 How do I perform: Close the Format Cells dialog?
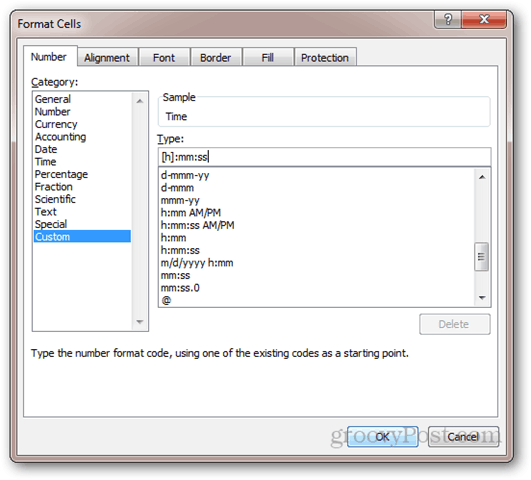(484, 19)
